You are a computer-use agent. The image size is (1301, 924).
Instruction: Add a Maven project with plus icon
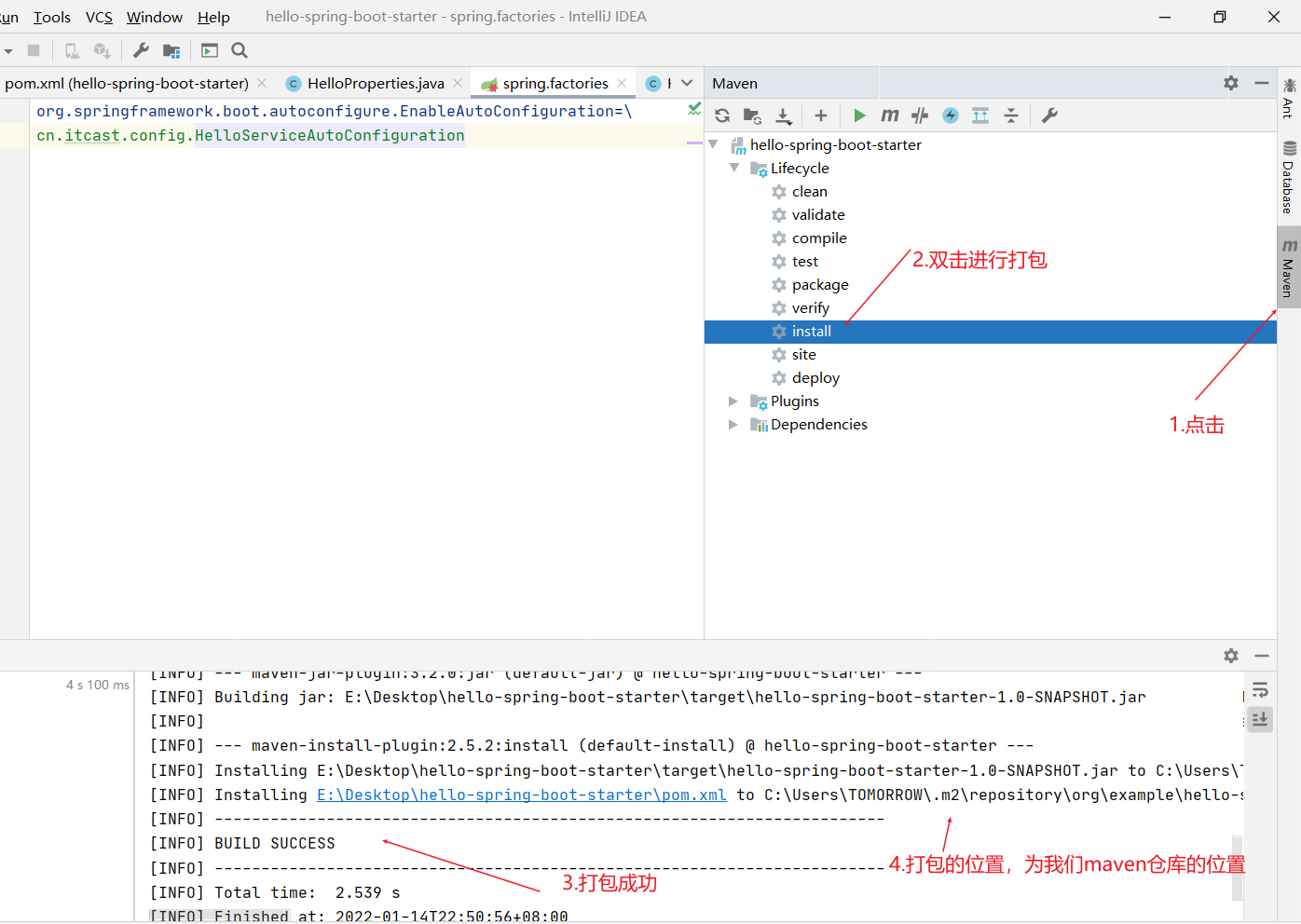coord(820,115)
